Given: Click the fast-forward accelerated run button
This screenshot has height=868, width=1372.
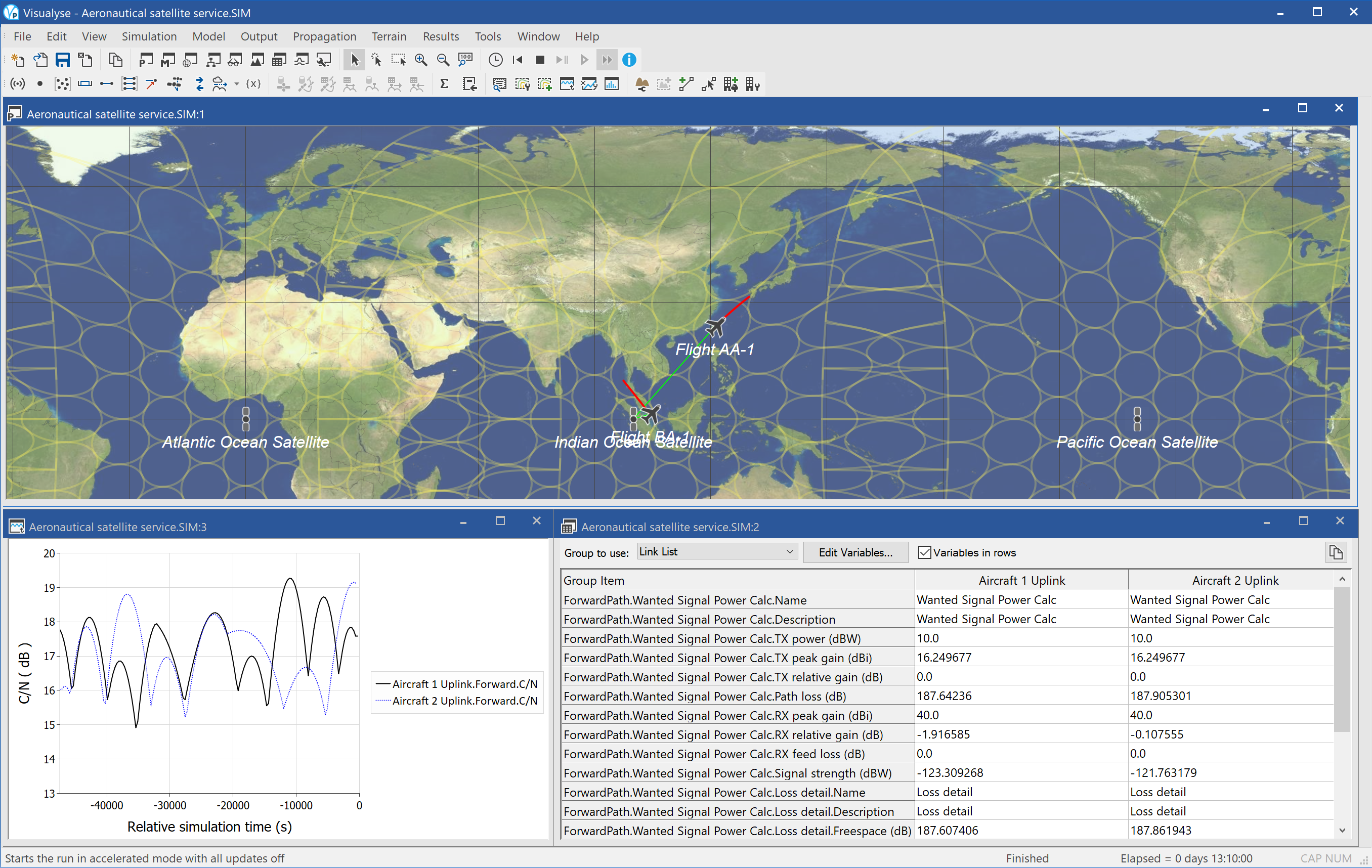Looking at the screenshot, I should point(607,60).
